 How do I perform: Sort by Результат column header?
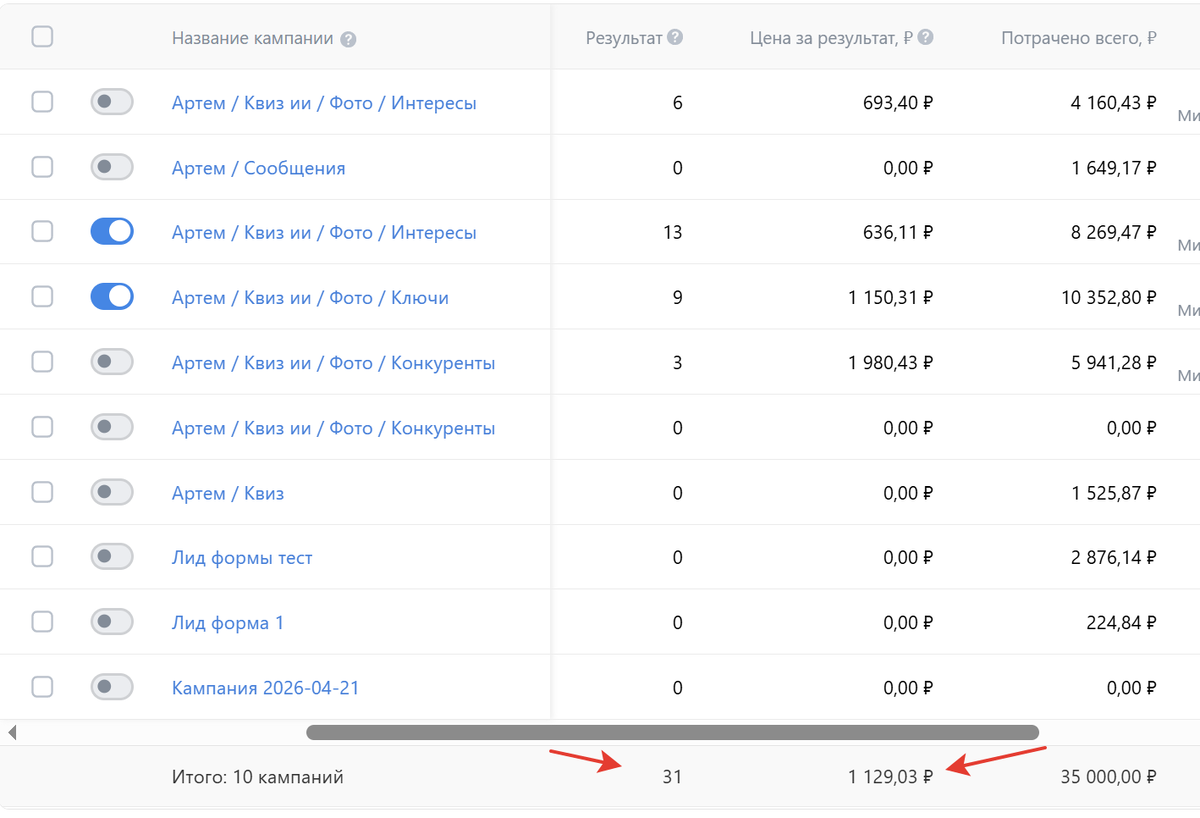[624, 38]
